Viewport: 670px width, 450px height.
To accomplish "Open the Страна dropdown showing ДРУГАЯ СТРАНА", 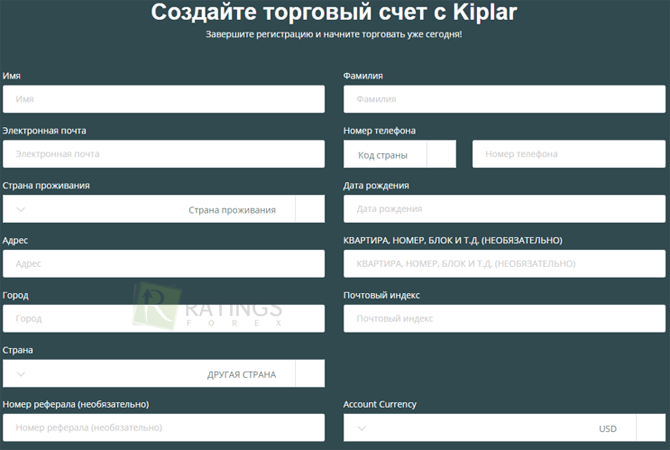I will 164,374.
